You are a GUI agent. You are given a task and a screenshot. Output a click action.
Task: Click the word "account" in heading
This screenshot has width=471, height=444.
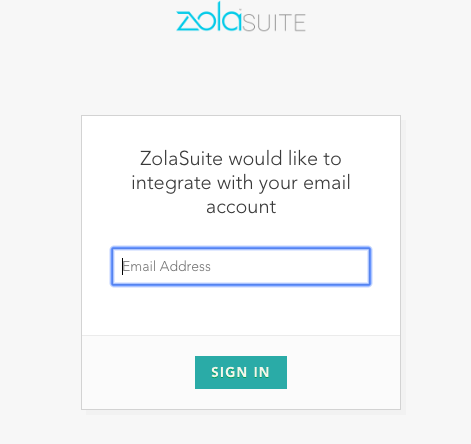(x=241, y=207)
